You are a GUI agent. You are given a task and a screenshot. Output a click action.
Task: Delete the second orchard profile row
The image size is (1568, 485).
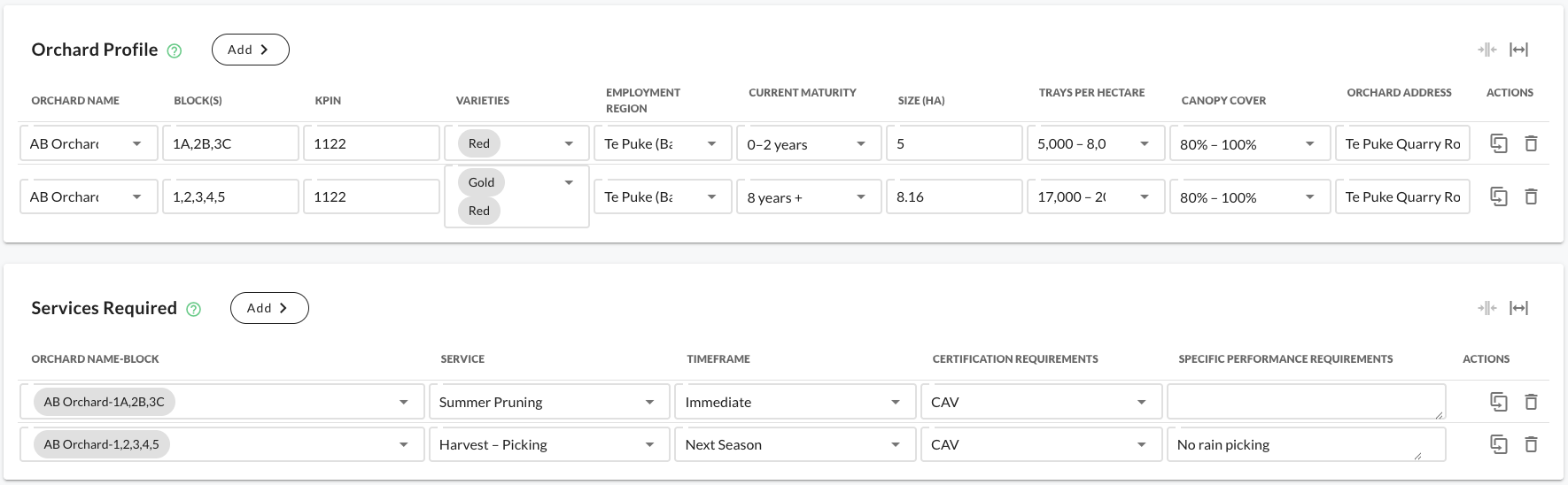point(1531,196)
